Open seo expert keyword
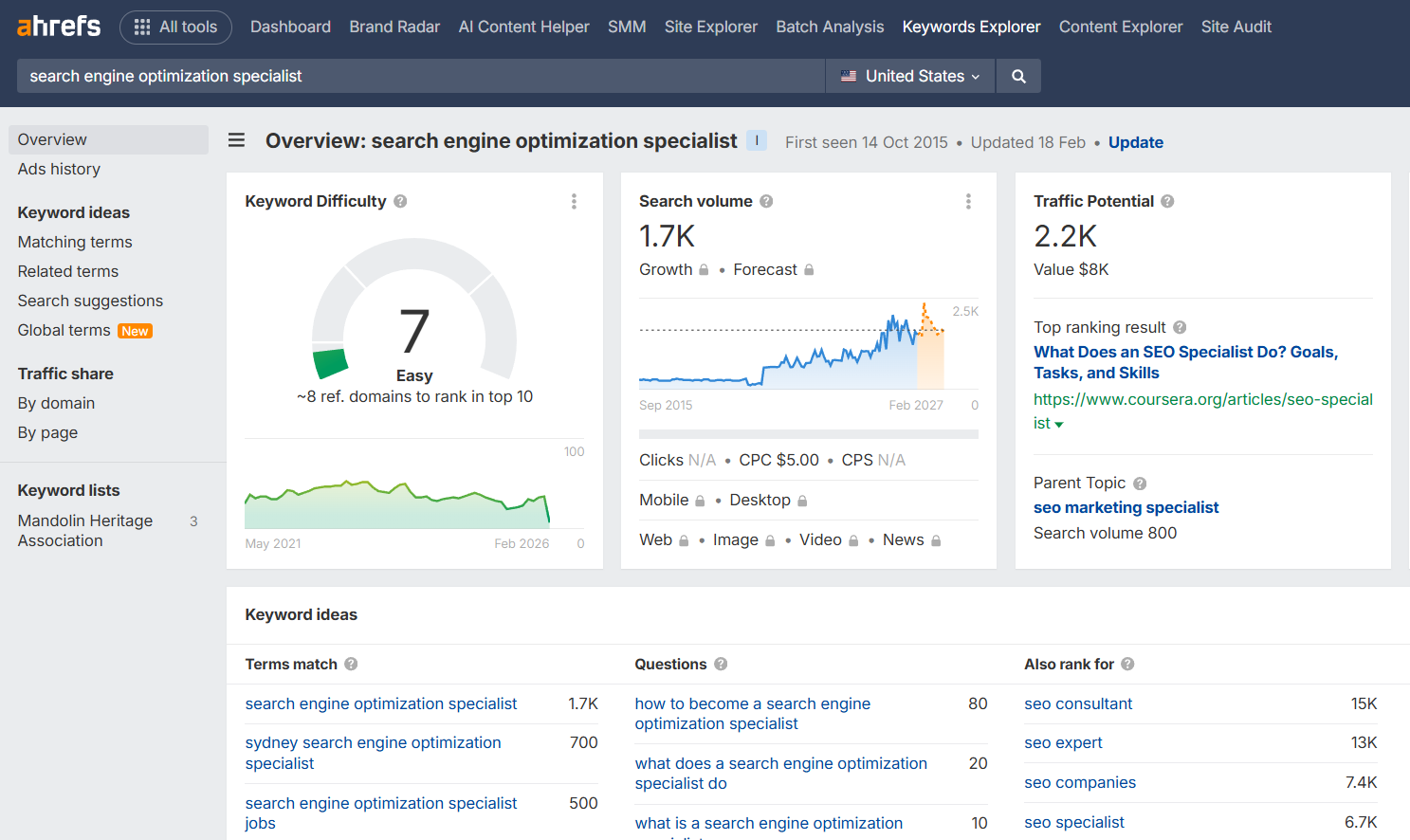This screenshot has width=1410, height=840. (1063, 742)
